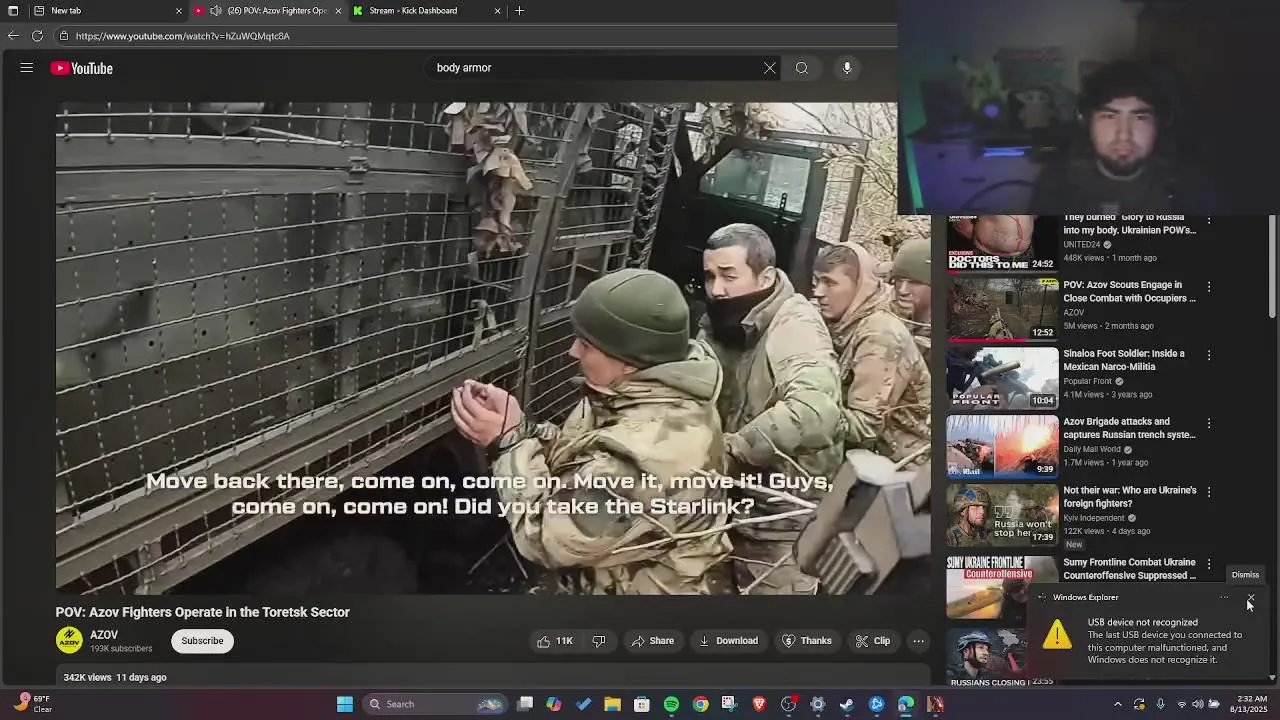Open 'Azov Brigade attacks and captures' video title

click(x=1129, y=428)
